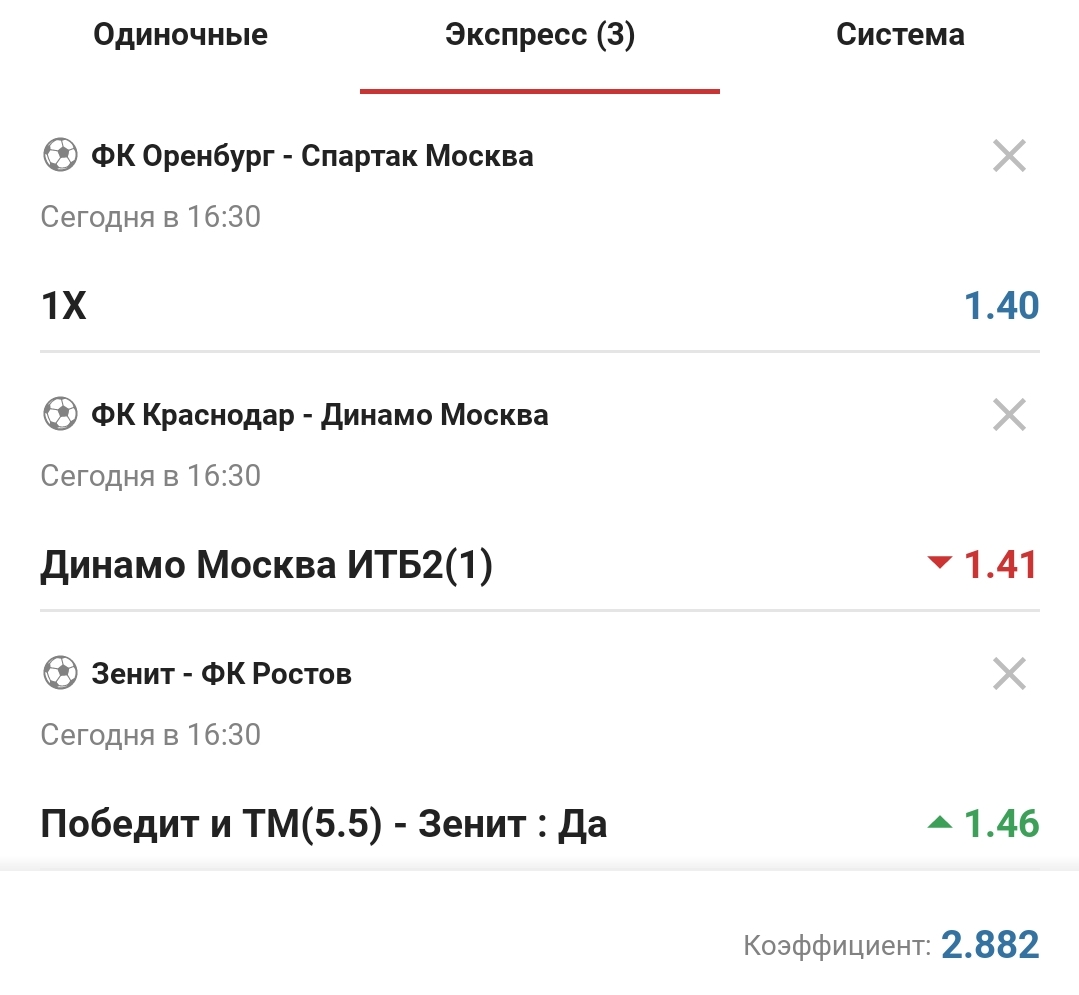Click the 1.40 odds value
Viewport: 1079px width, 995px height.
point(1001,306)
